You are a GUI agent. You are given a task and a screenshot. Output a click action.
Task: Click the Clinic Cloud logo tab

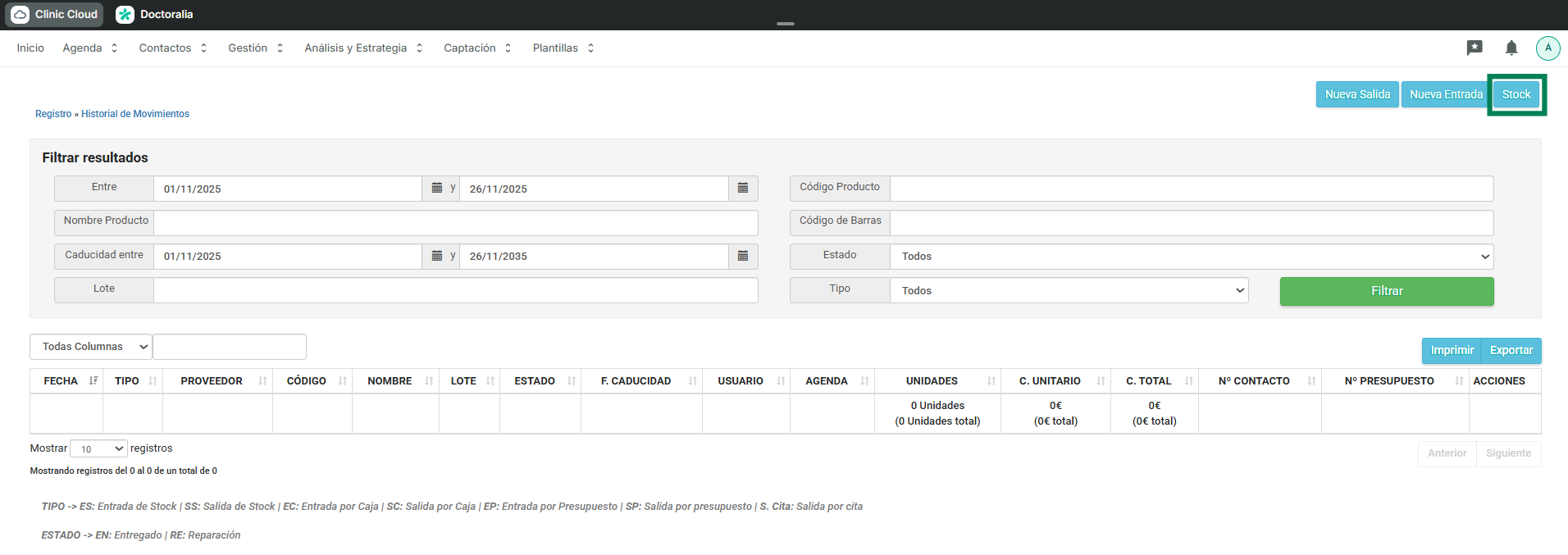coord(56,14)
